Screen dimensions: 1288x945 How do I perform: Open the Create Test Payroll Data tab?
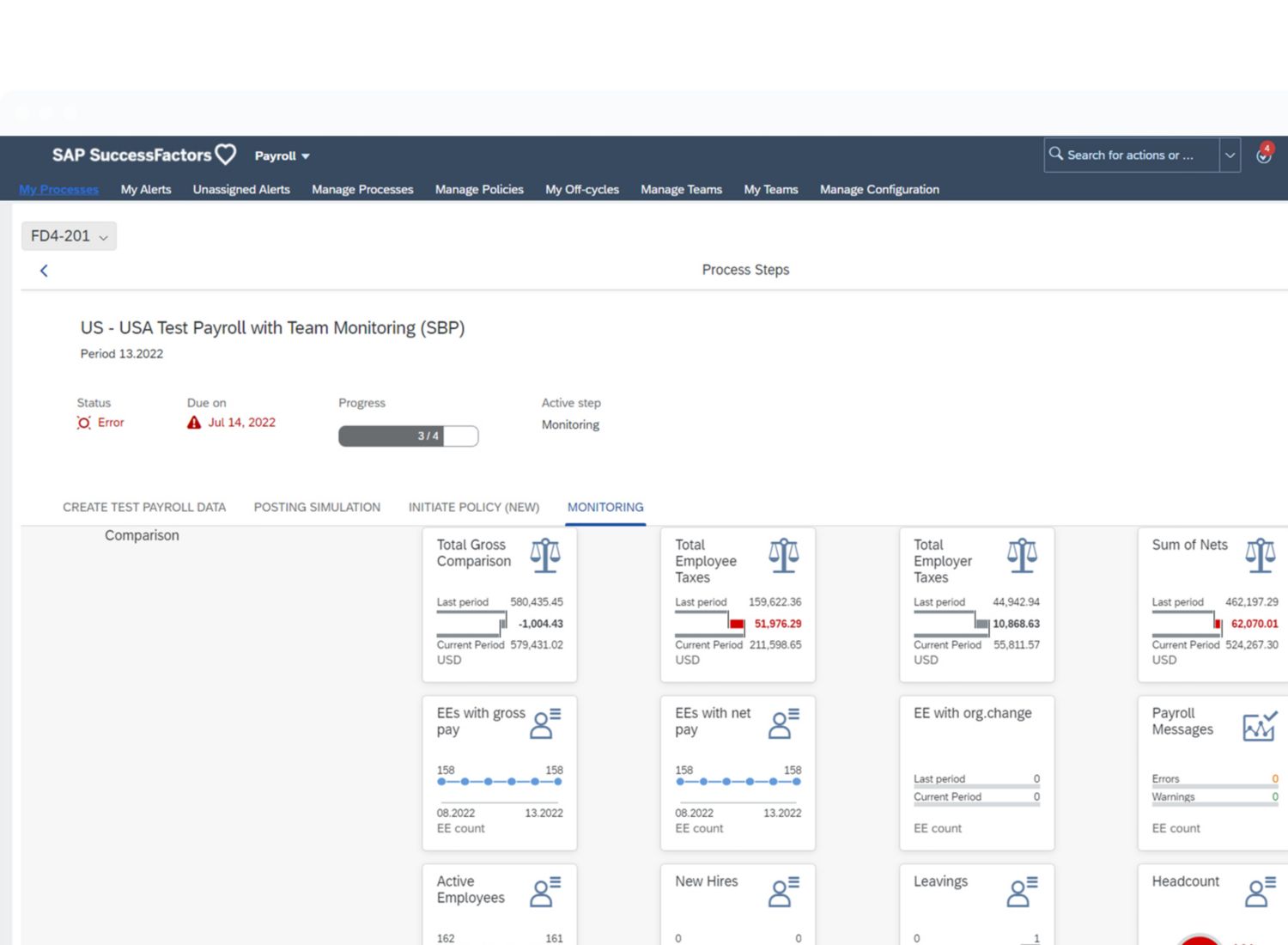pos(144,507)
